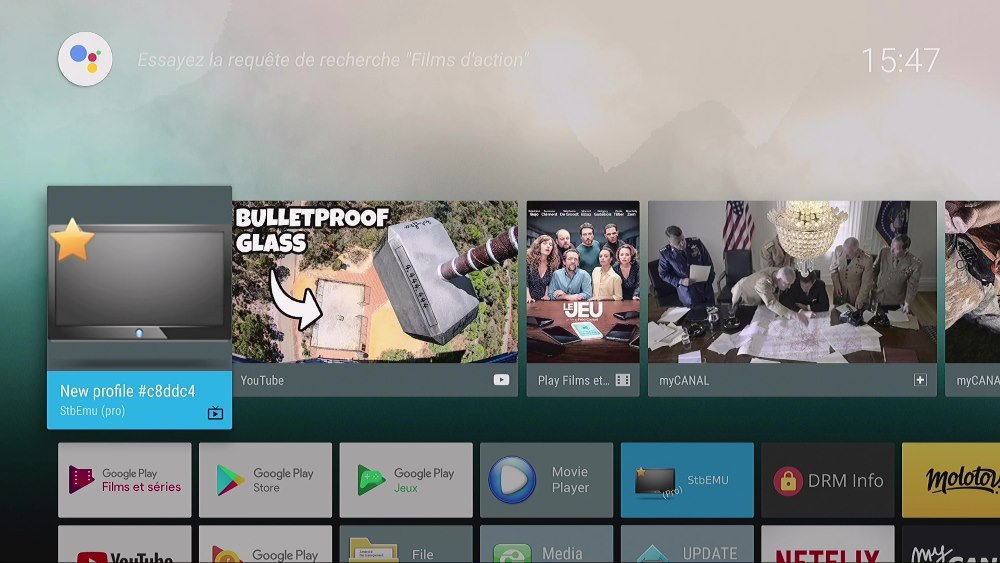Screen dimensions: 1000x563
Task: Open the Le Jeu movie poster
Action: coord(583,282)
